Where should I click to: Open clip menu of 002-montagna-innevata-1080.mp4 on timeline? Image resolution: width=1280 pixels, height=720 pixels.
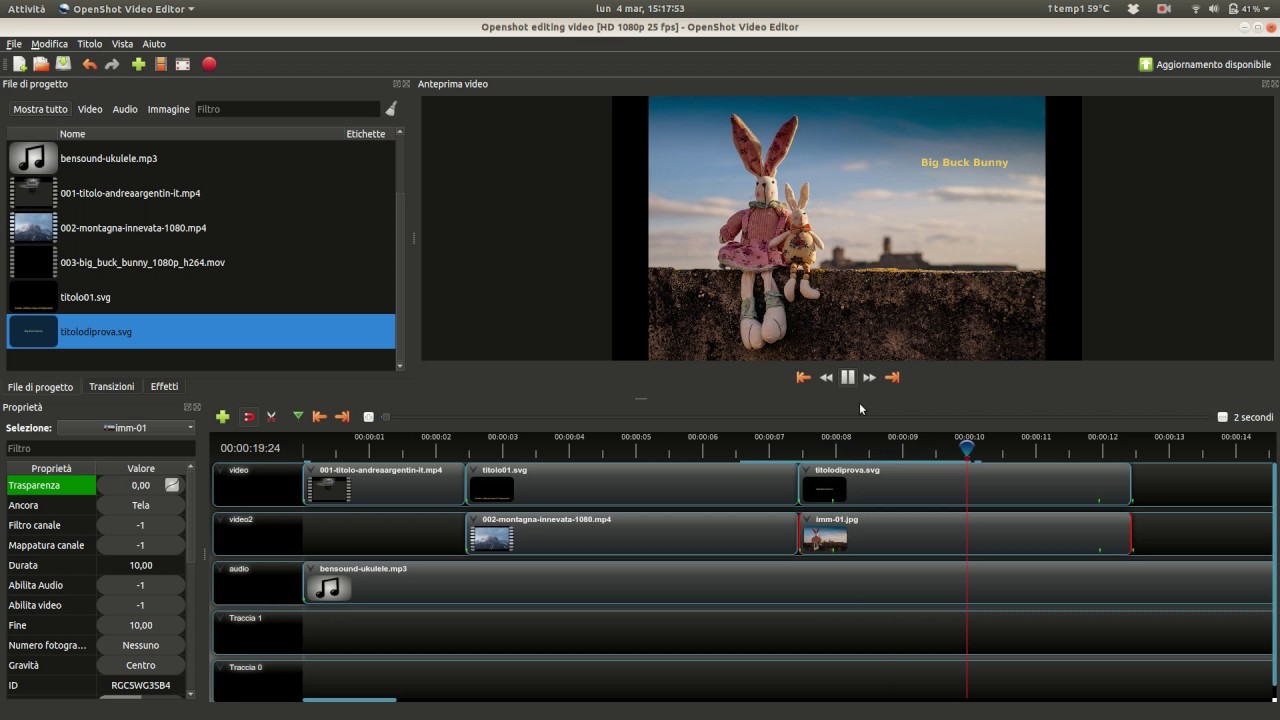pyautogui.click(x=473, y=520)
